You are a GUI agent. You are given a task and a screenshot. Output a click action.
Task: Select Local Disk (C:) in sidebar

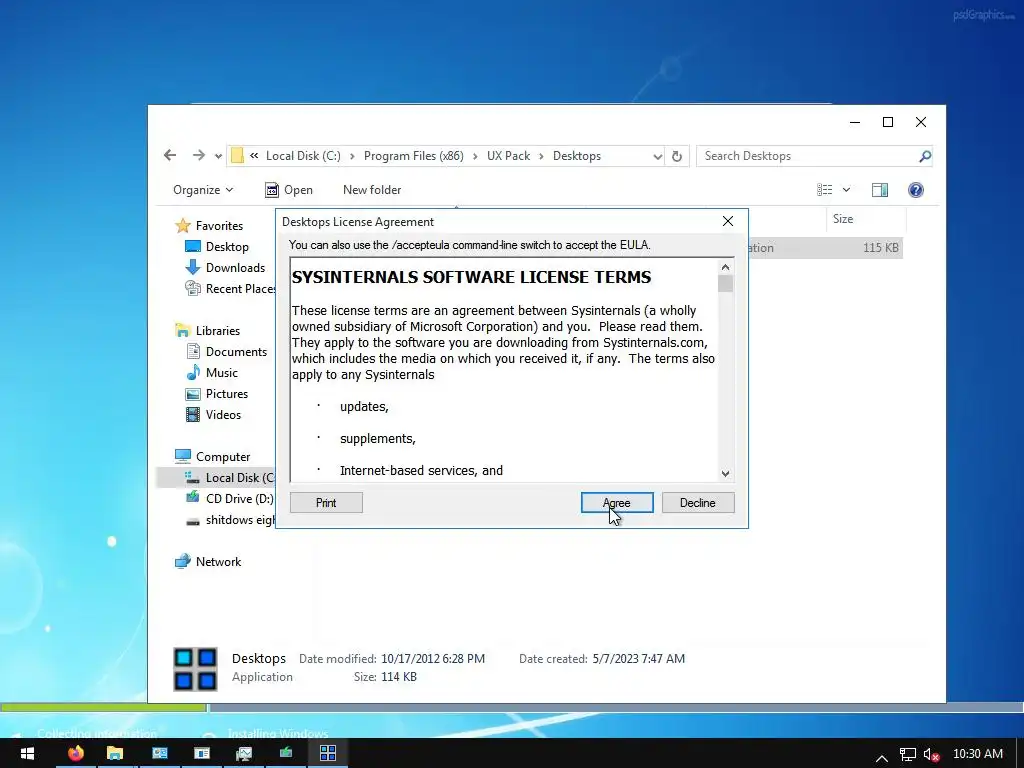pyautogui.click(x=216, y=477)
